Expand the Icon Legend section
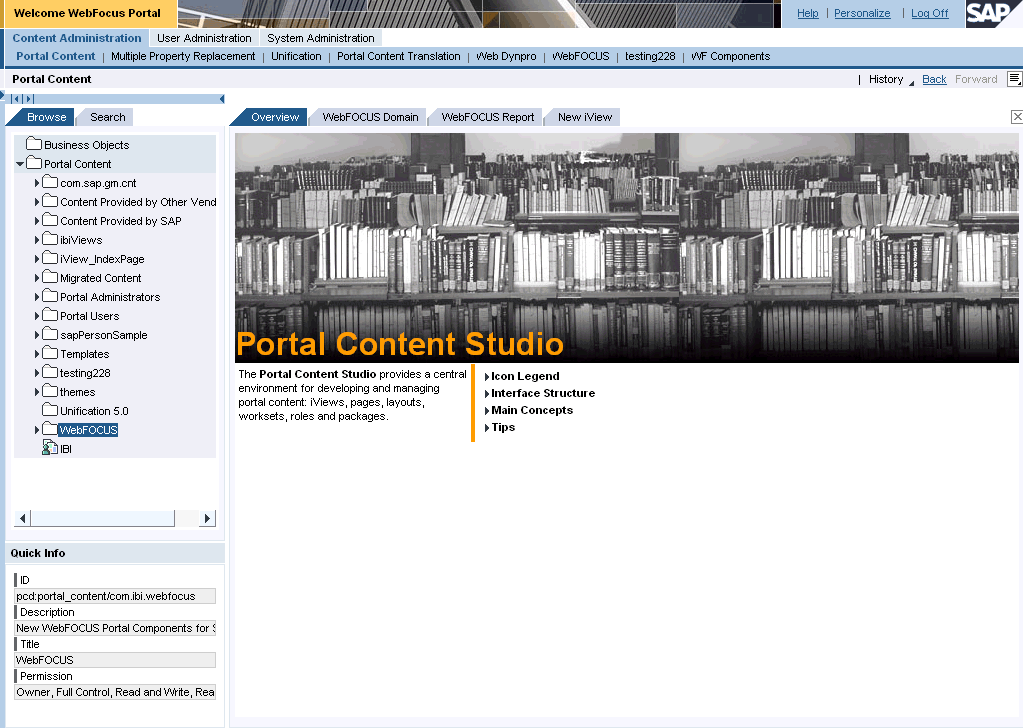Screen dimensions: 1023x728 click(x=487, y=377)
